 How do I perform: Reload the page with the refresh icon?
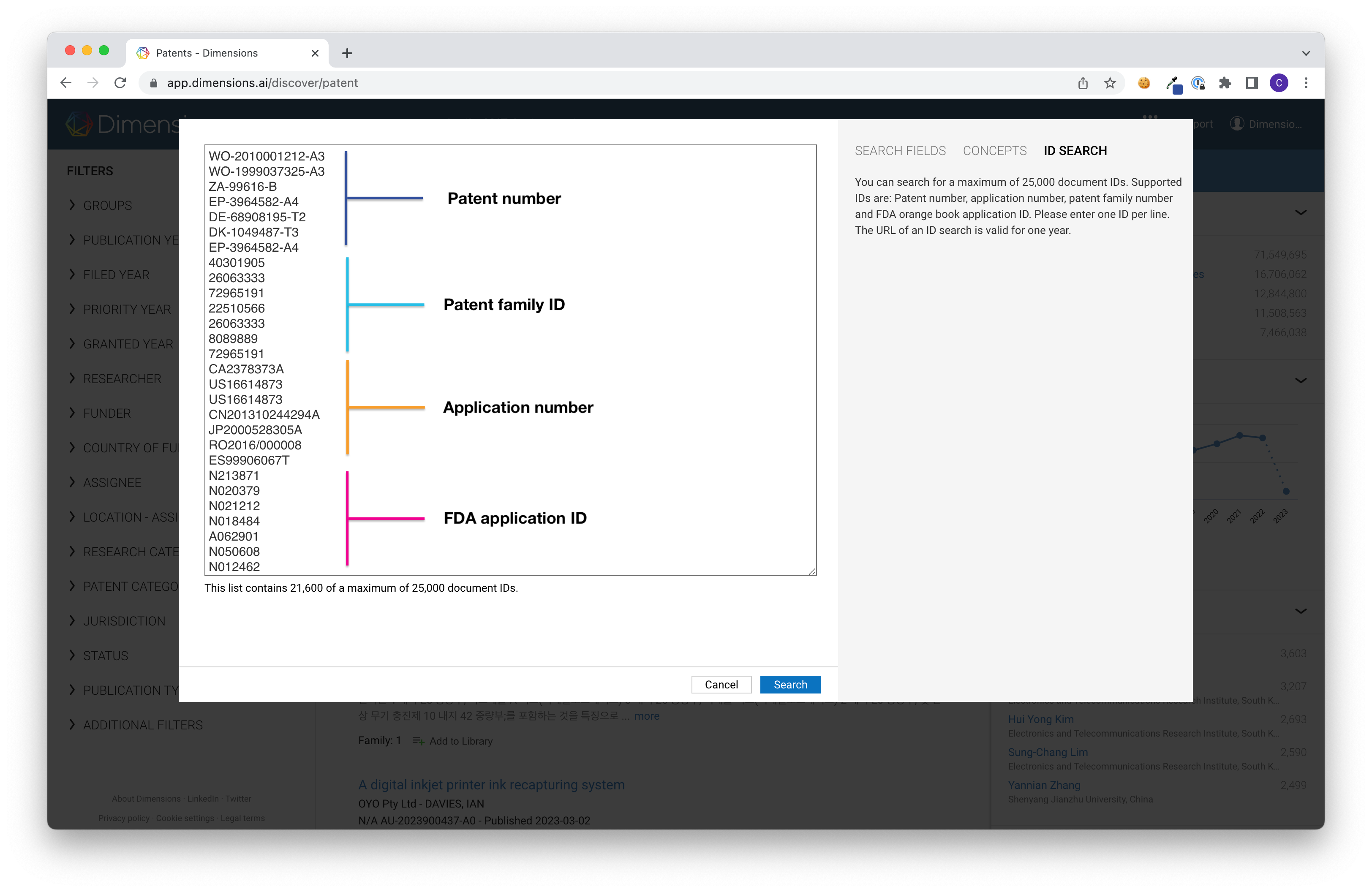[120, 83]
